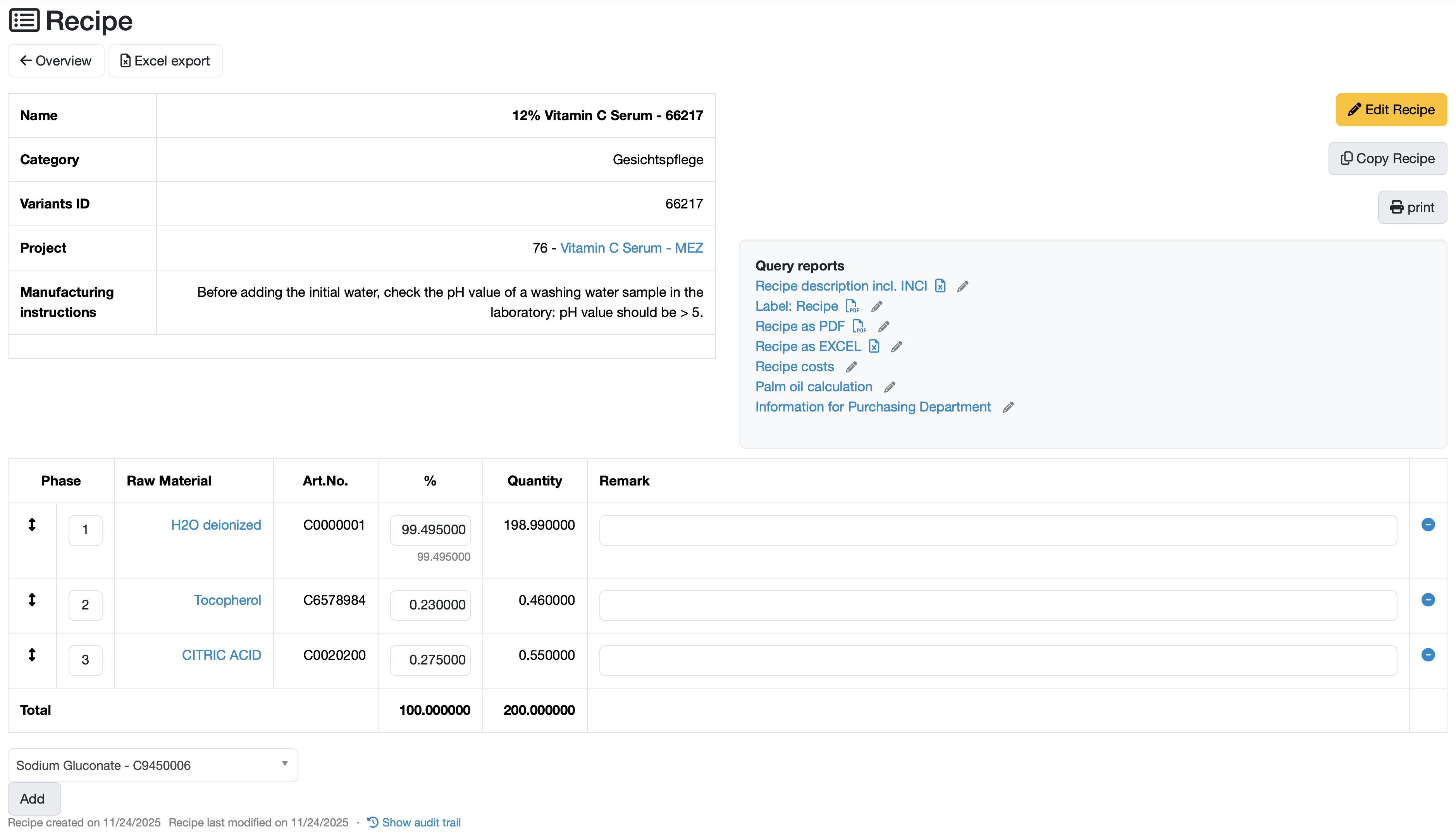Click the percentage field for Tocopherol
This screenshot has height=840, width=1456.
pos(430,604)
